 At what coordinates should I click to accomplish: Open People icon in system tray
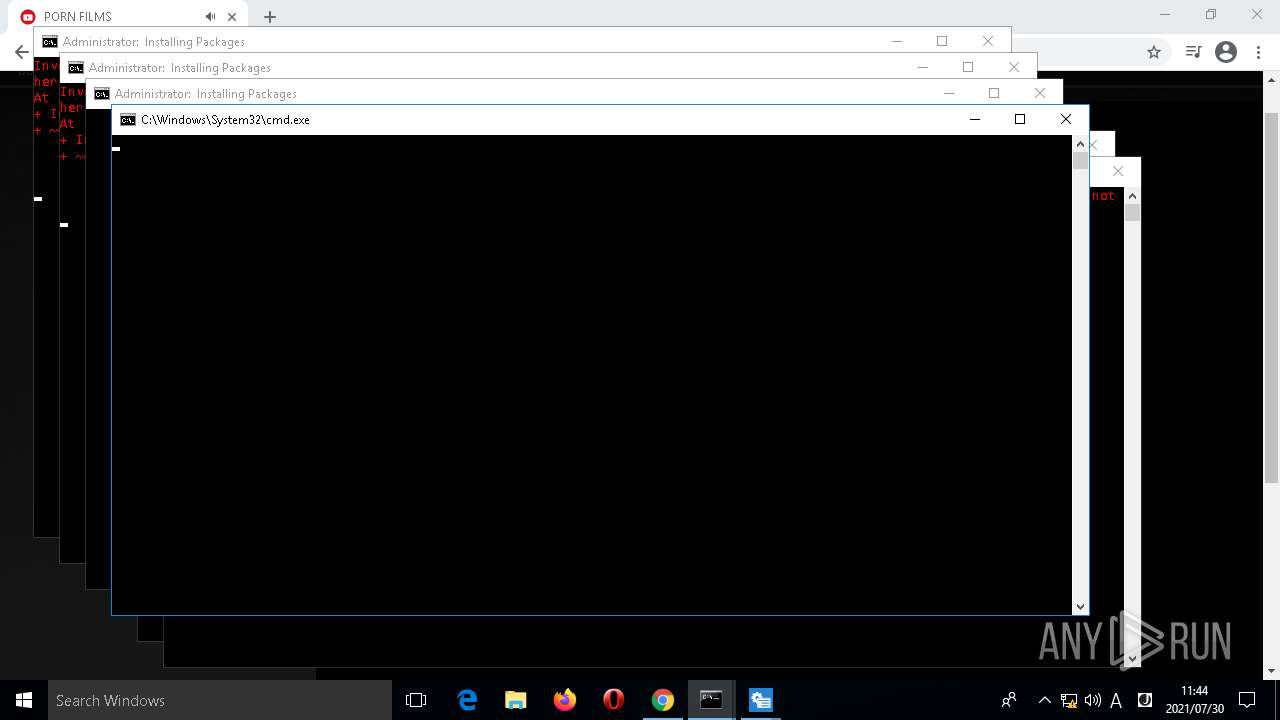pos(1009,700)
